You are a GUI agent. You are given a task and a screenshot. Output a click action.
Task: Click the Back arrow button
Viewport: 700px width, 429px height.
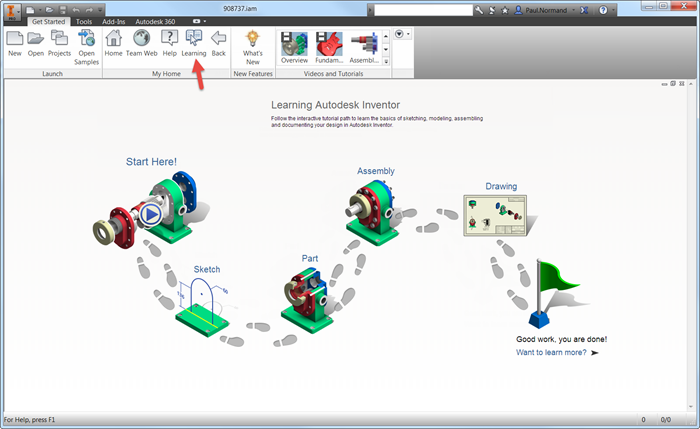pos(218,43)
